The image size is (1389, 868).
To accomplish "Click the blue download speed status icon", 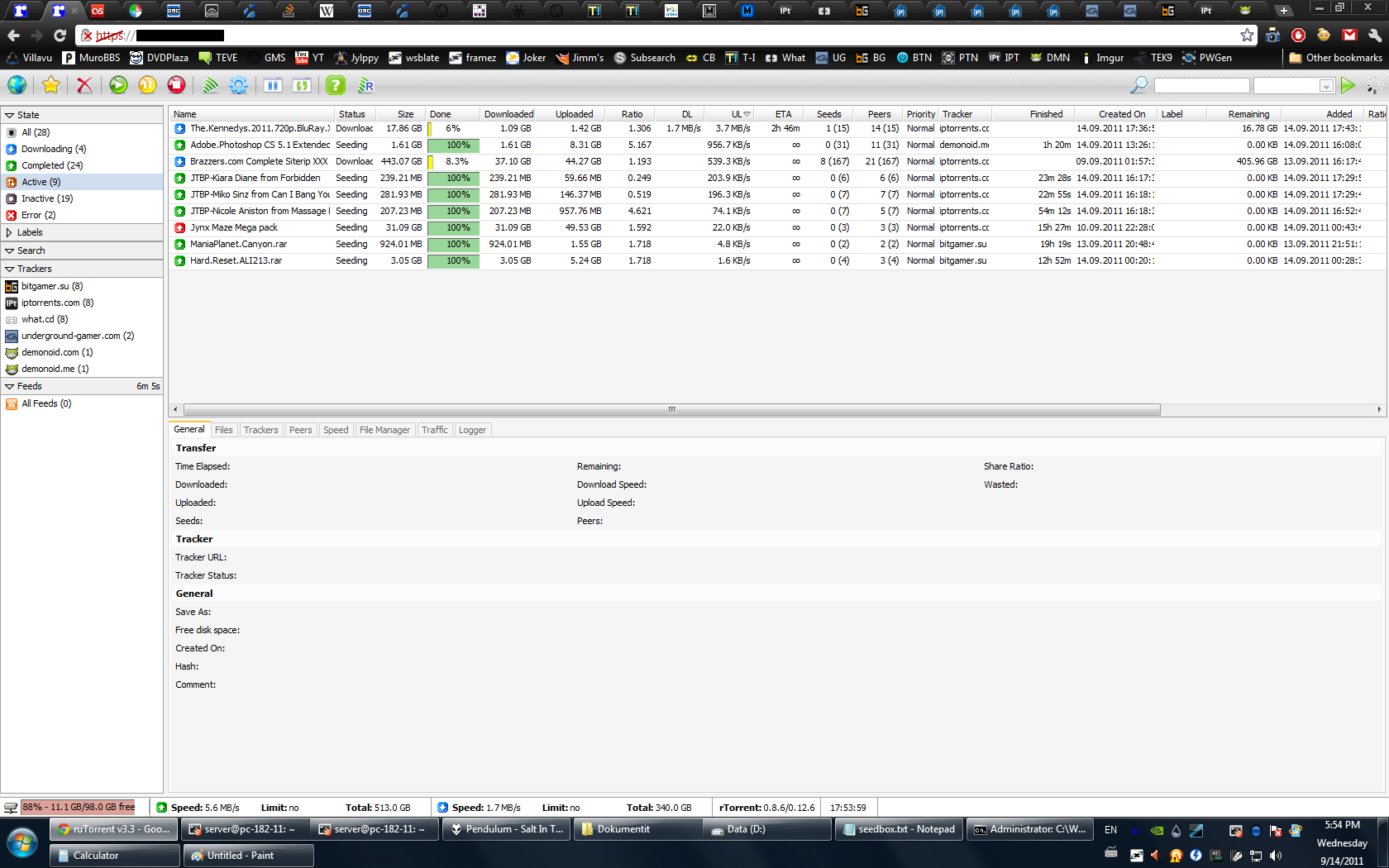I will [442, 808].
